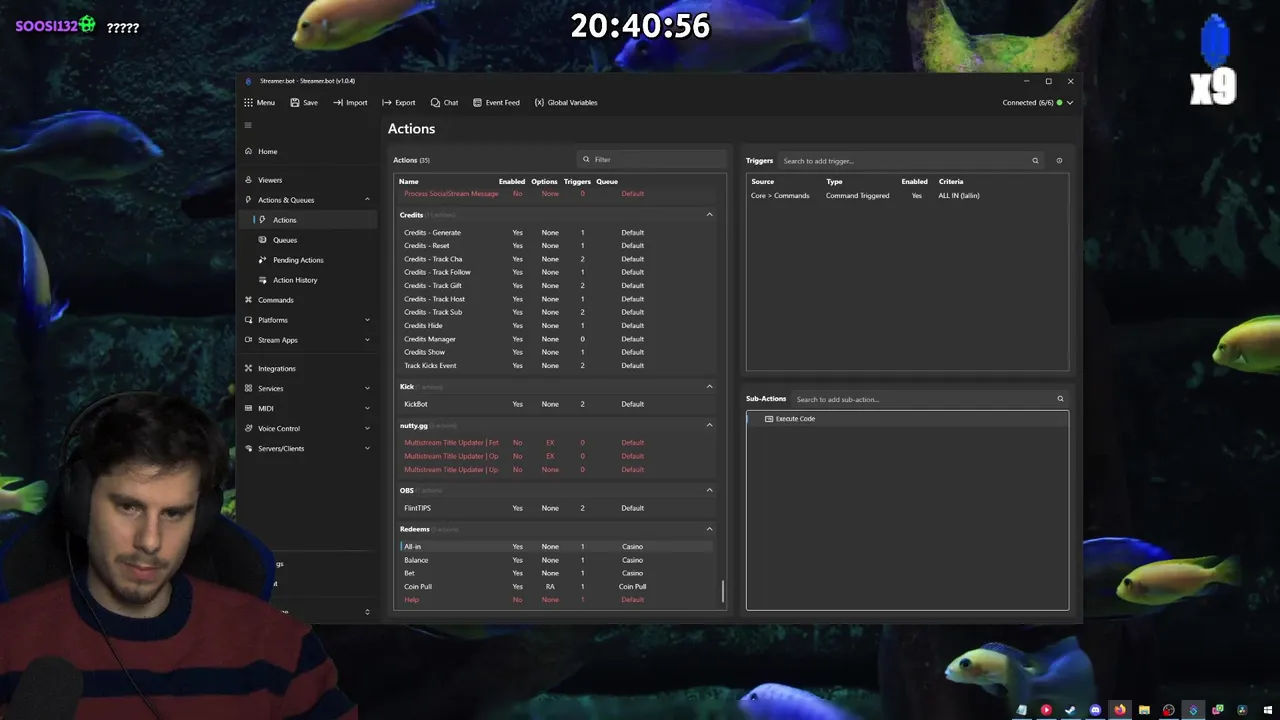Click Export in the toolbar
The width and height of the screenshot is (1280, 720).
(x=398, y=102)
